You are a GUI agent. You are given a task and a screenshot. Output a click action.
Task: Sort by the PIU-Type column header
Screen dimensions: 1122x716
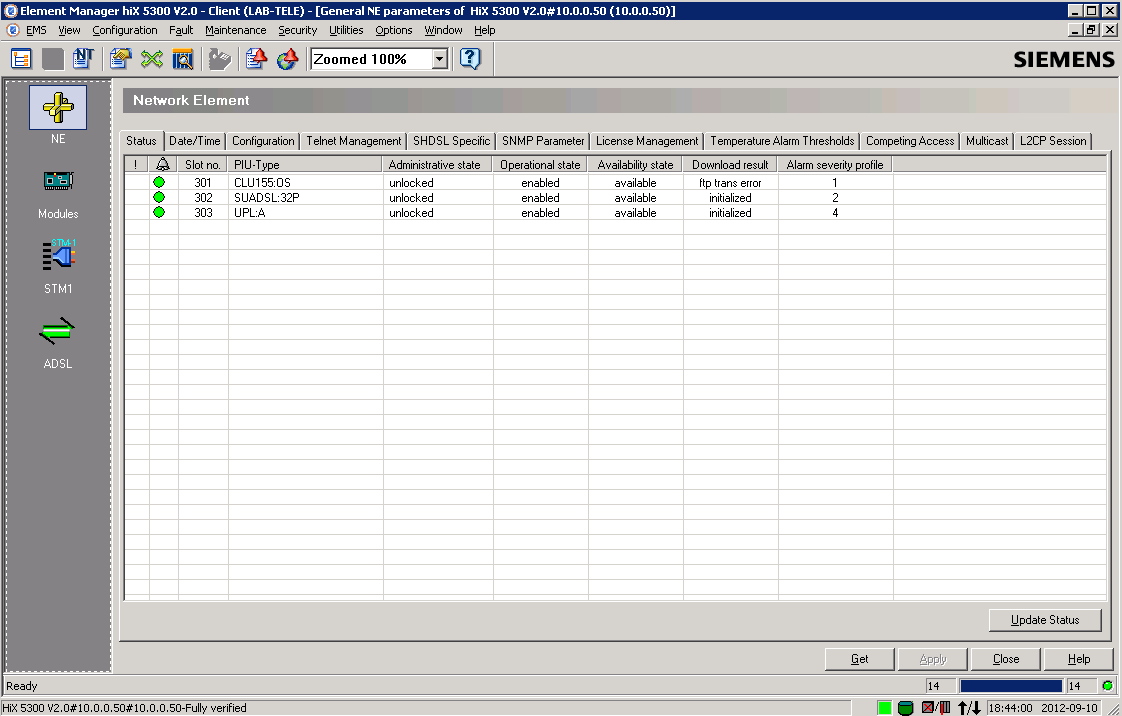(306, 165)
